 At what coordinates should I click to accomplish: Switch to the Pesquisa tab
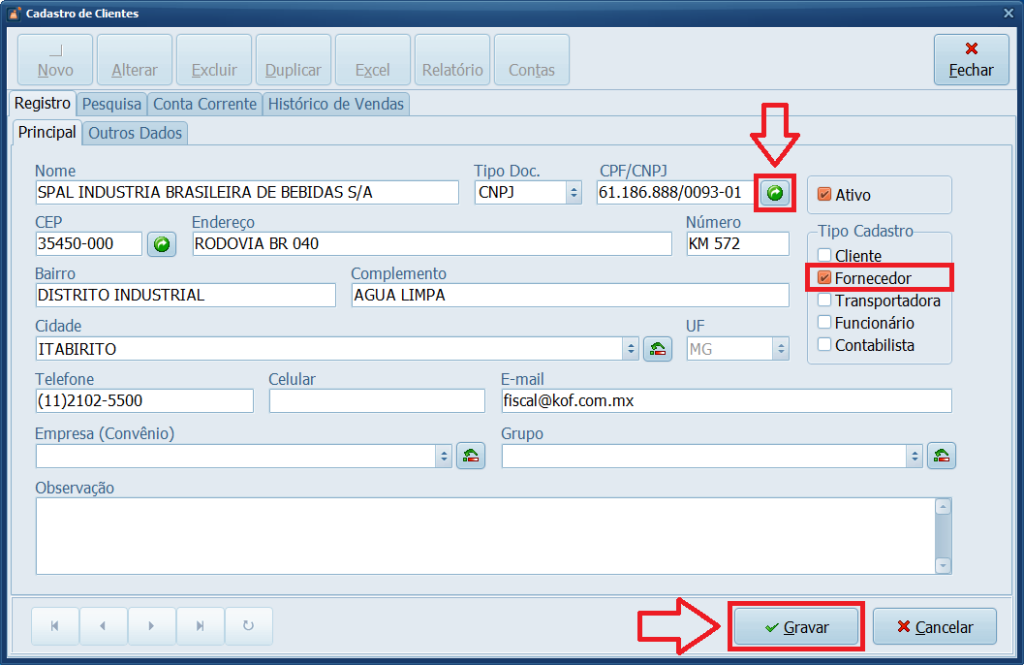click(x=112, y=104)
